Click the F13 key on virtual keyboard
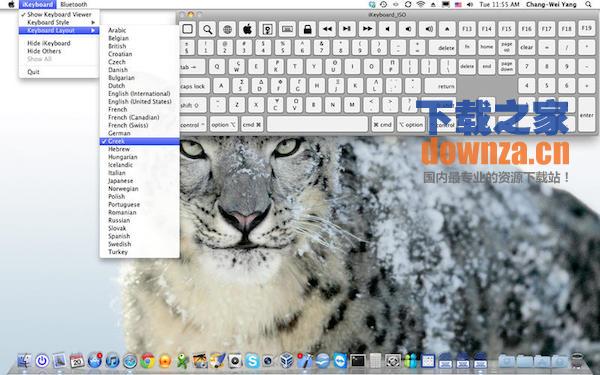 pos(467,29)
